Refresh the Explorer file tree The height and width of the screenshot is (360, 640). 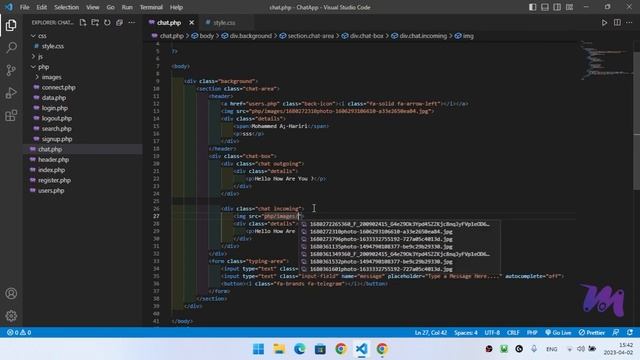click(107, 22)
